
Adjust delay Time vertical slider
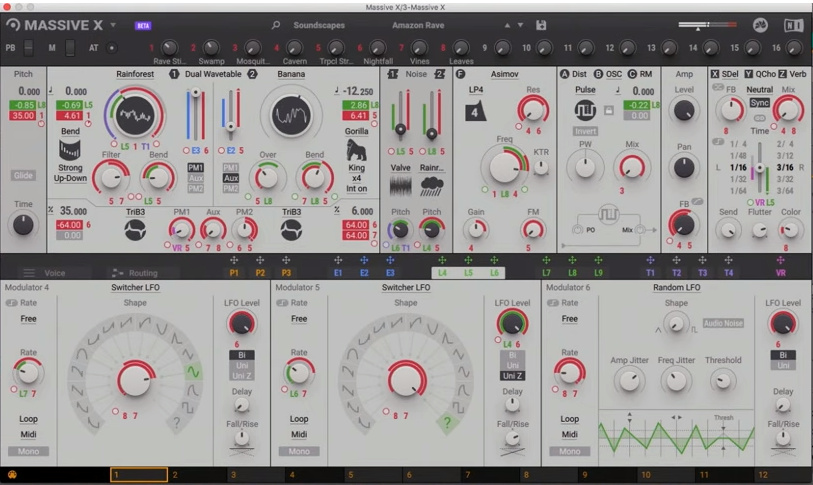point(760,167)
